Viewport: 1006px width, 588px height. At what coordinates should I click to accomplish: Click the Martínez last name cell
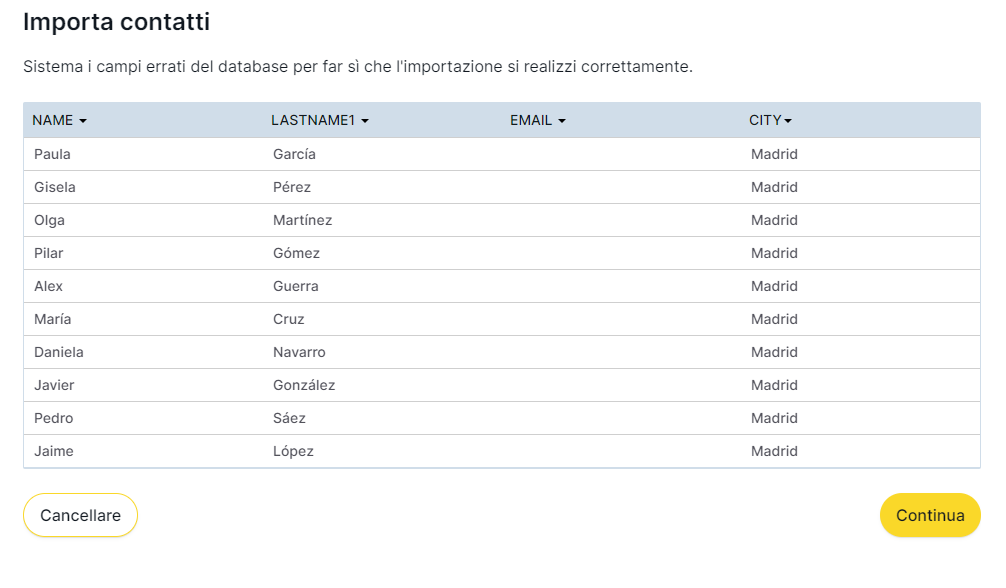click(302, 220)
